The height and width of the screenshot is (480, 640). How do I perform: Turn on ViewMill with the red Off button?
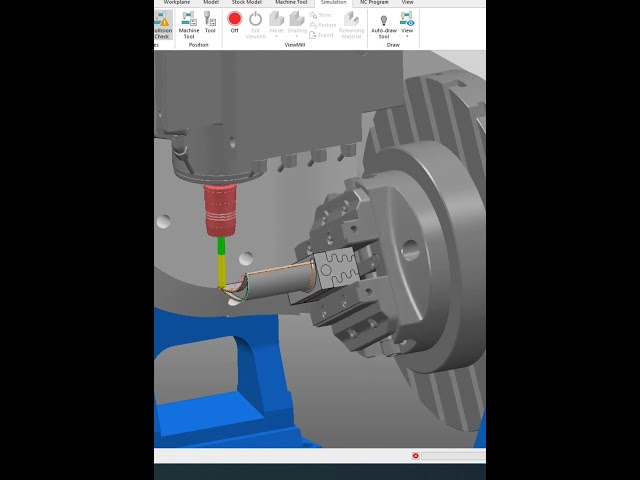click(x=235, y=22)
